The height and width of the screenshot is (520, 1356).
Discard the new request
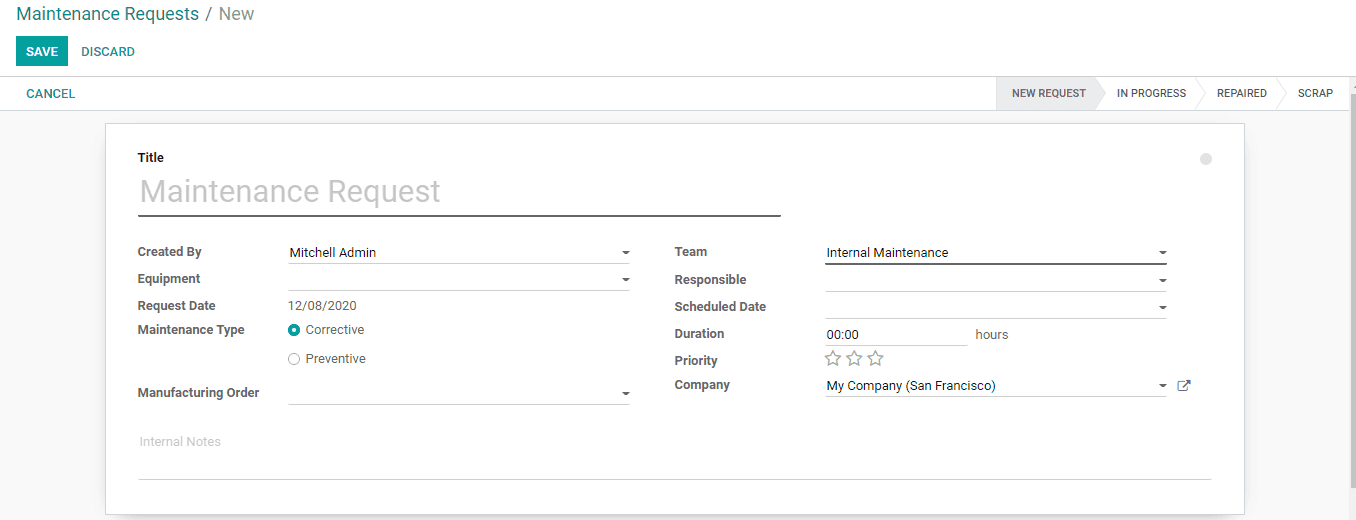coord(108,51)
